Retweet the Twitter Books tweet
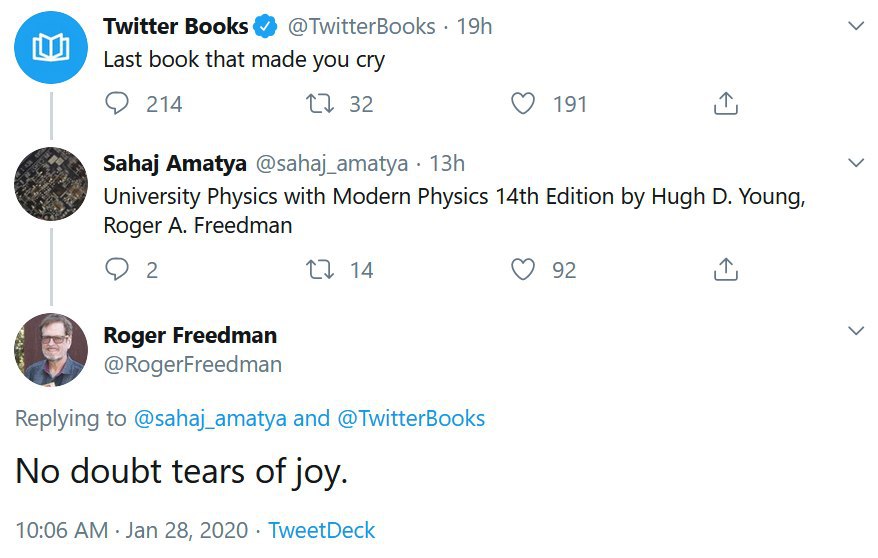Viewport: 878px width, 558px height. [x=320, y=104]
